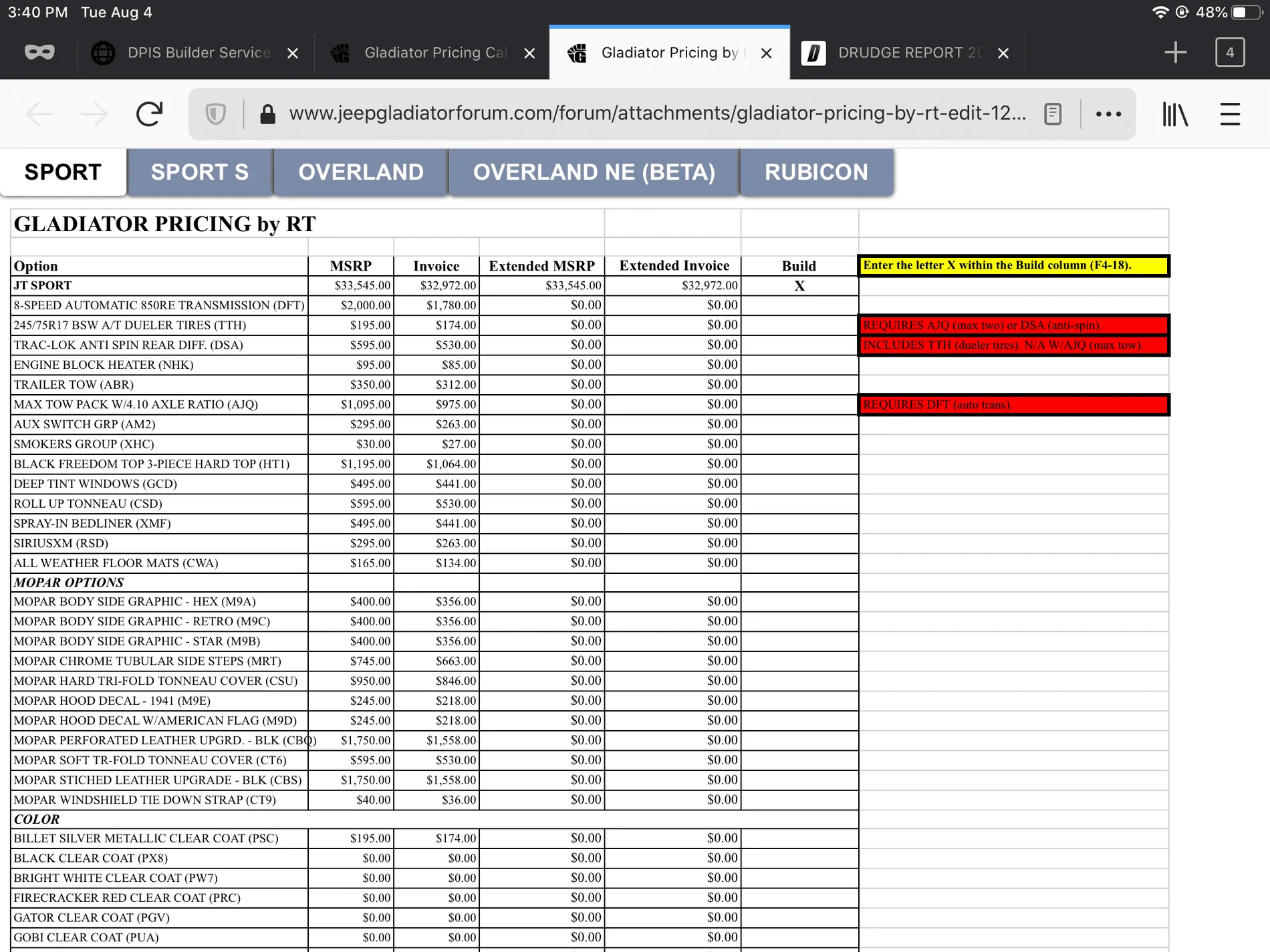This screenshot has height=952, width=1270.
Task: Select the SPORT sheet tab
Action: coord(63,172)
